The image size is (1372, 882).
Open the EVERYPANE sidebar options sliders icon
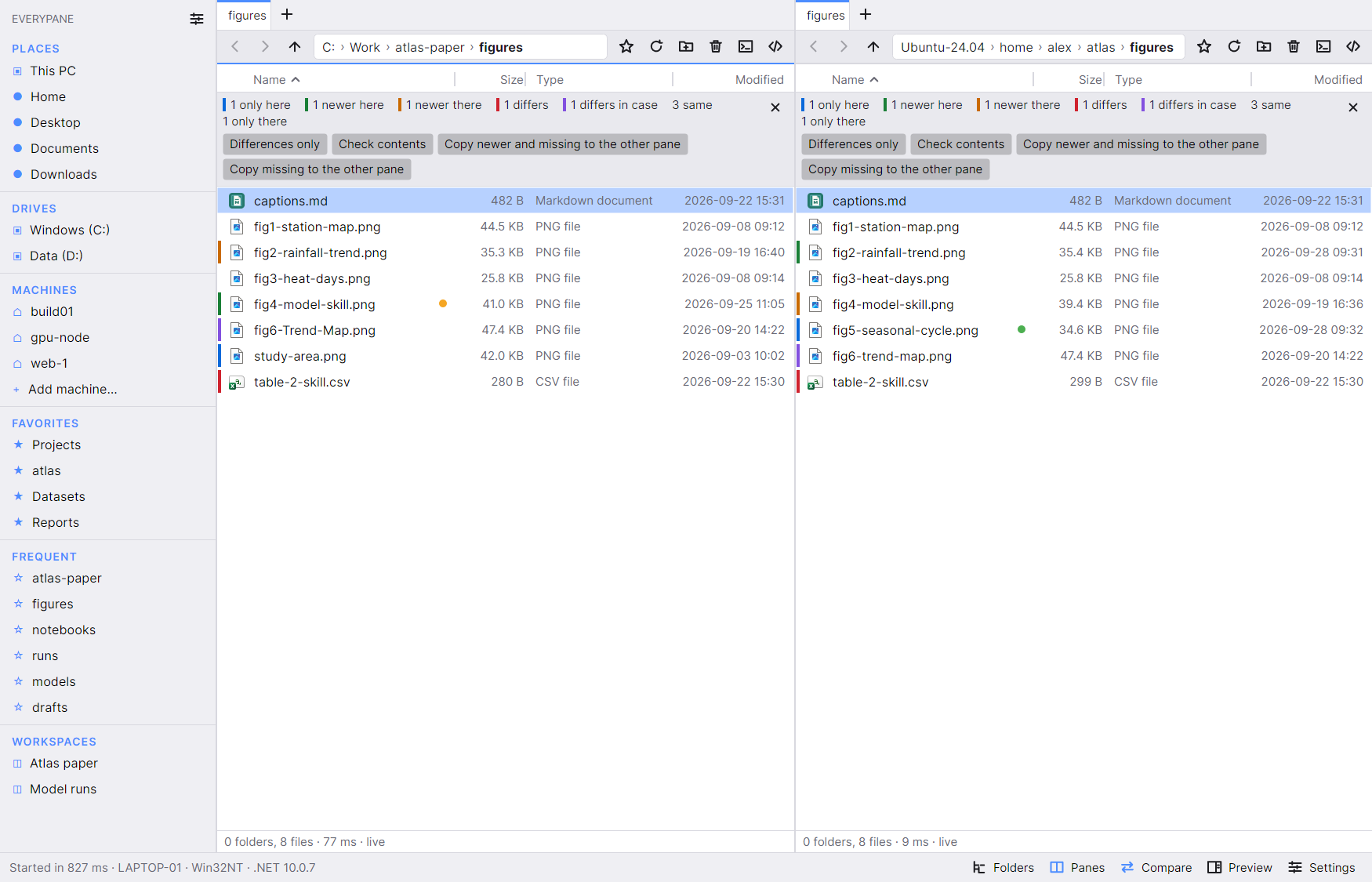tap(197, 19)
